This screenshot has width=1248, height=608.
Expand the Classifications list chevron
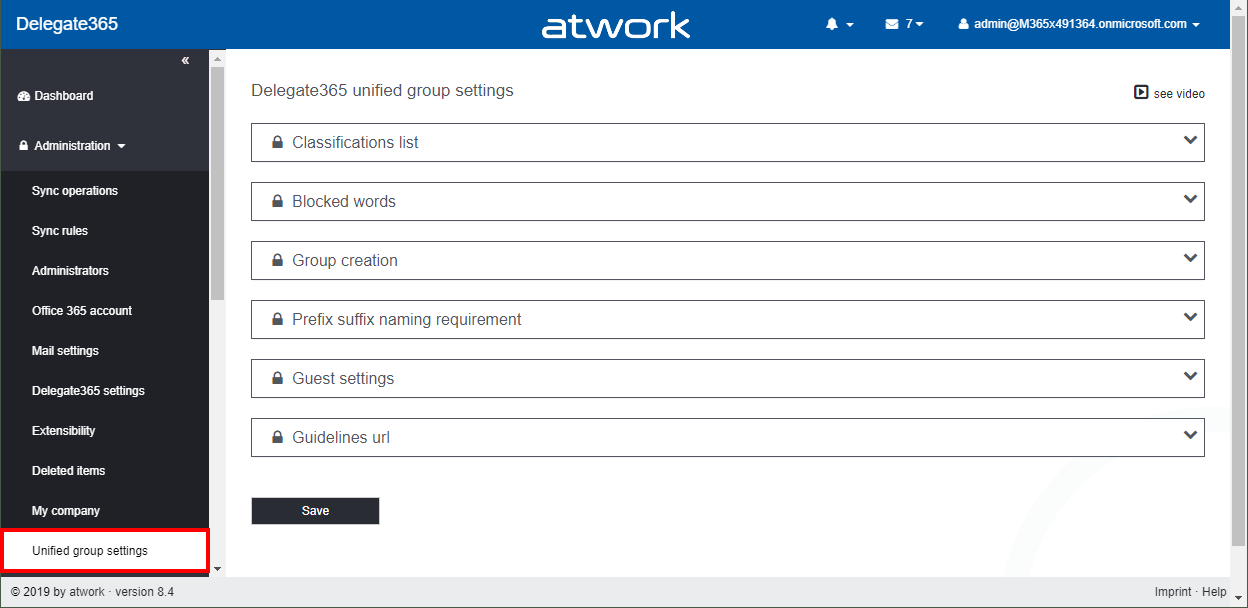(1190, 140)
